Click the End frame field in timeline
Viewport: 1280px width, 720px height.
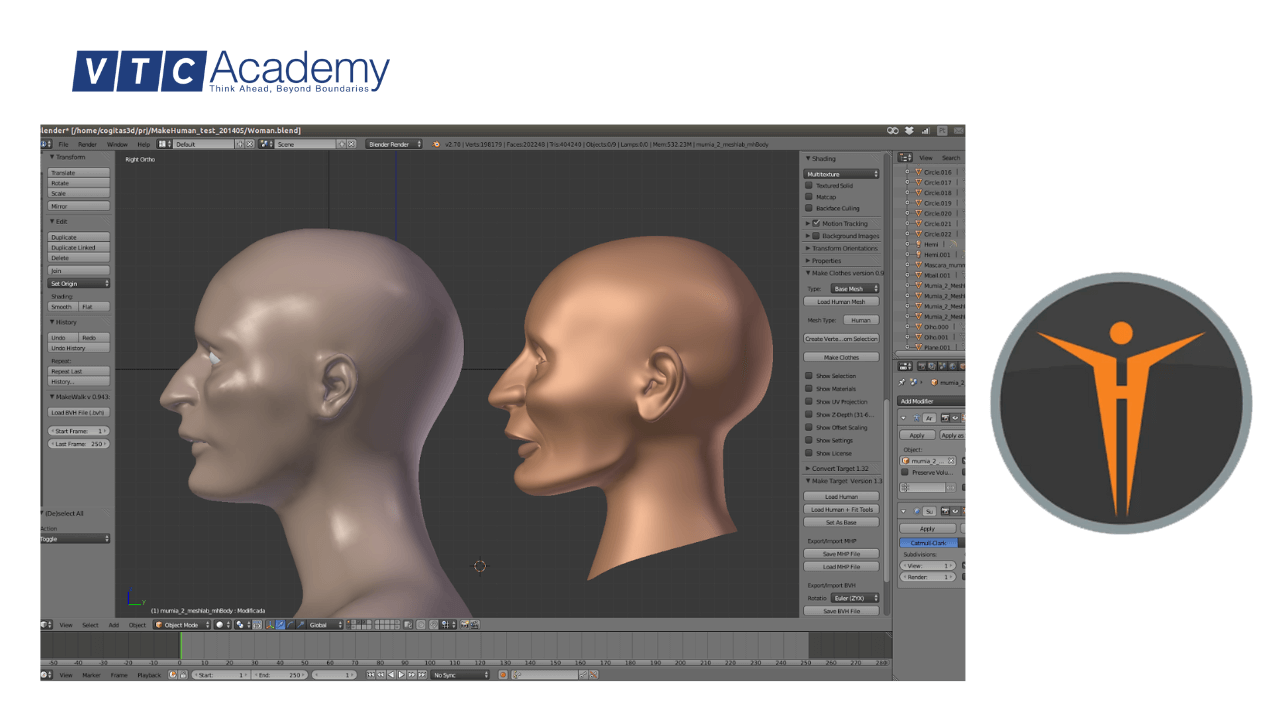click(x=280, y=675)
